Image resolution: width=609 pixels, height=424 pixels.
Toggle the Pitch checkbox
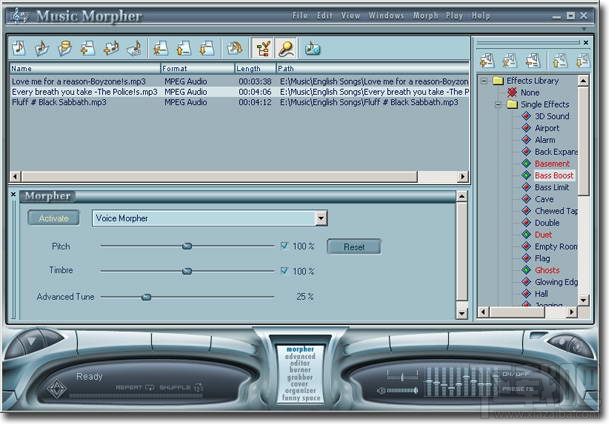click(x=284, y=245)
